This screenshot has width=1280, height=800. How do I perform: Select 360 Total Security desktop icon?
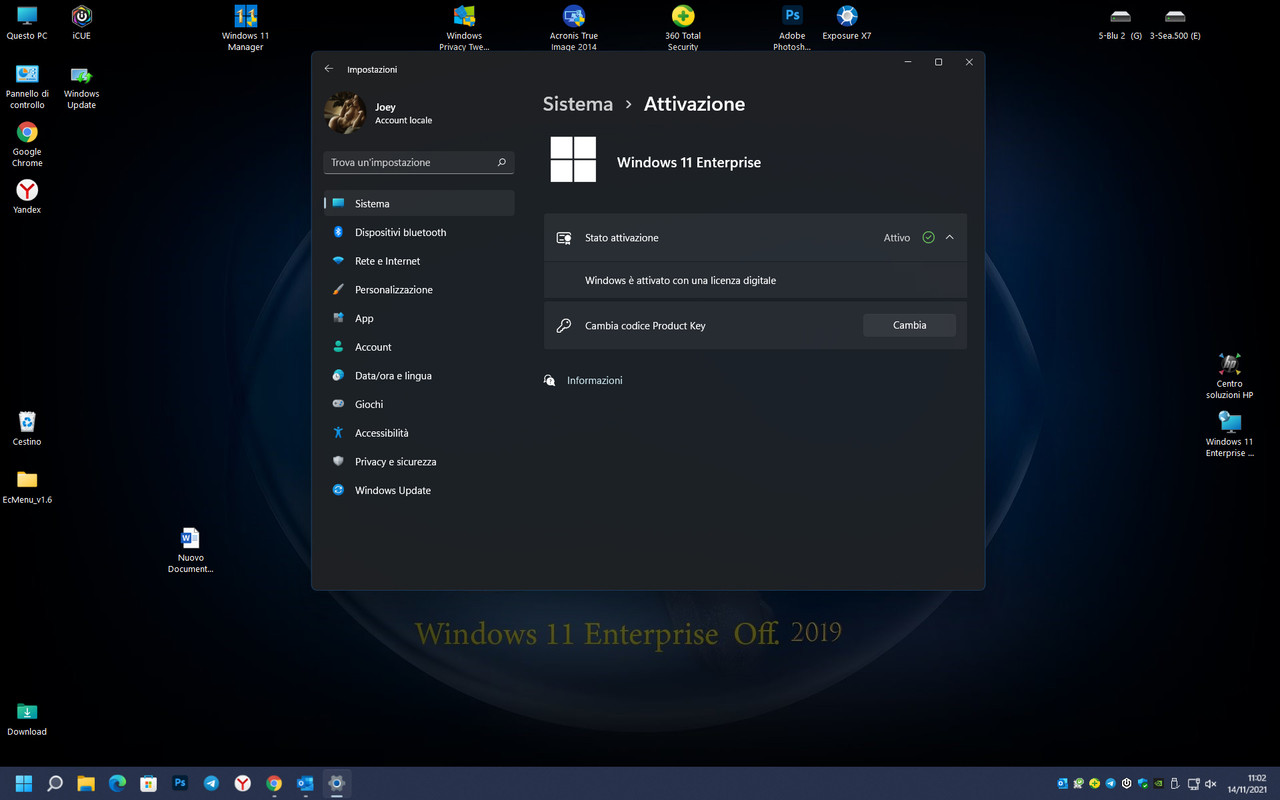click(x=683, y=28)
